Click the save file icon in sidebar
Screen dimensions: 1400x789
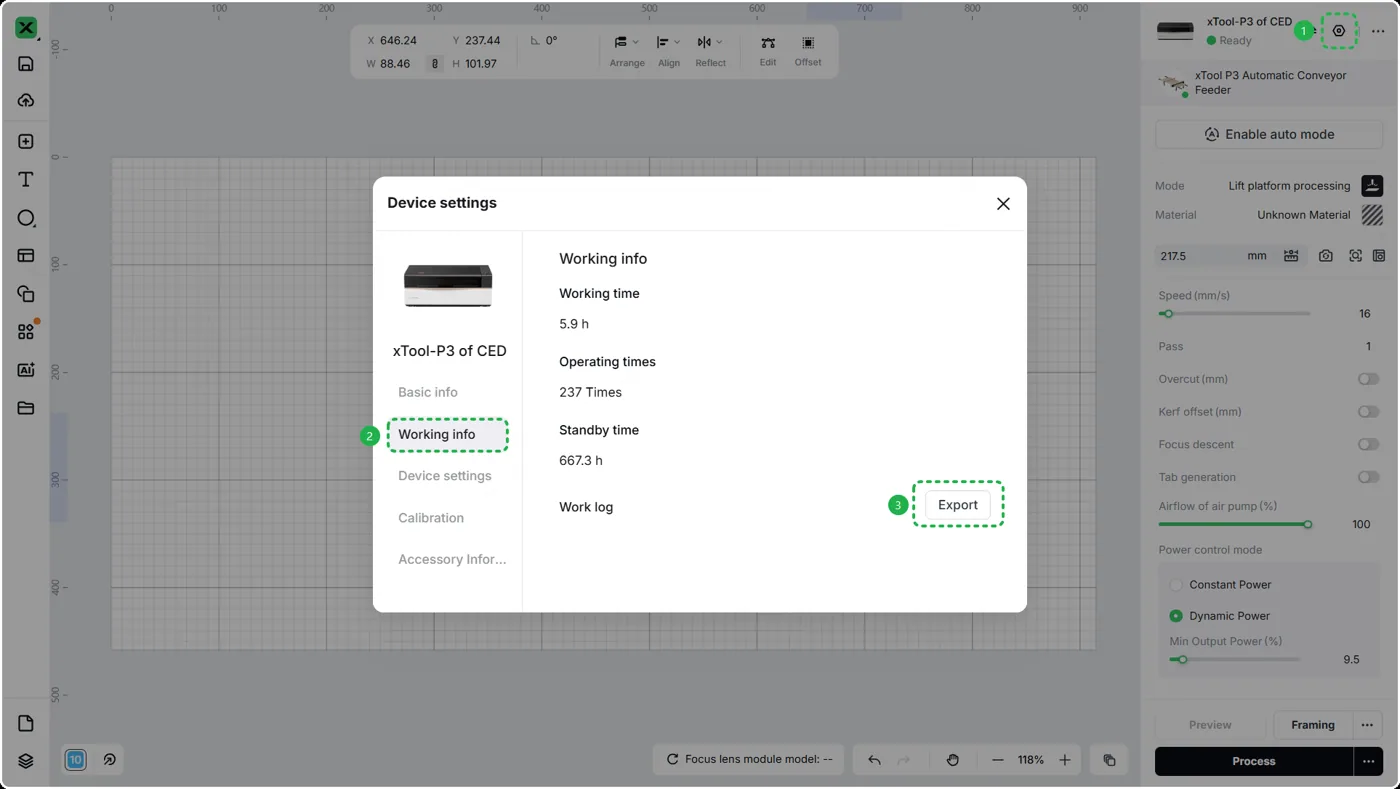click(26, 64)
